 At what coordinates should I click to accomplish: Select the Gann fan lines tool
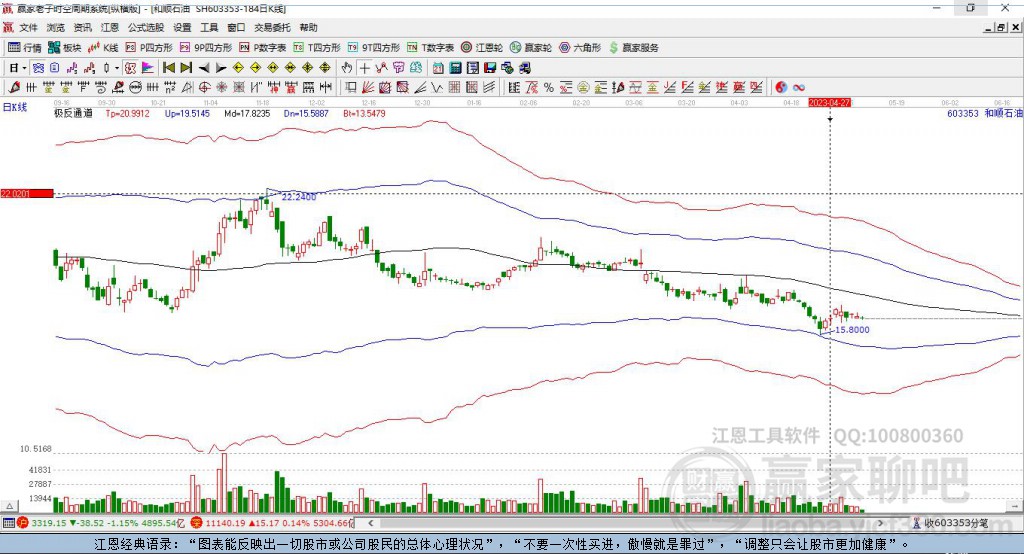pyautogui.click(x=368, y=87)
